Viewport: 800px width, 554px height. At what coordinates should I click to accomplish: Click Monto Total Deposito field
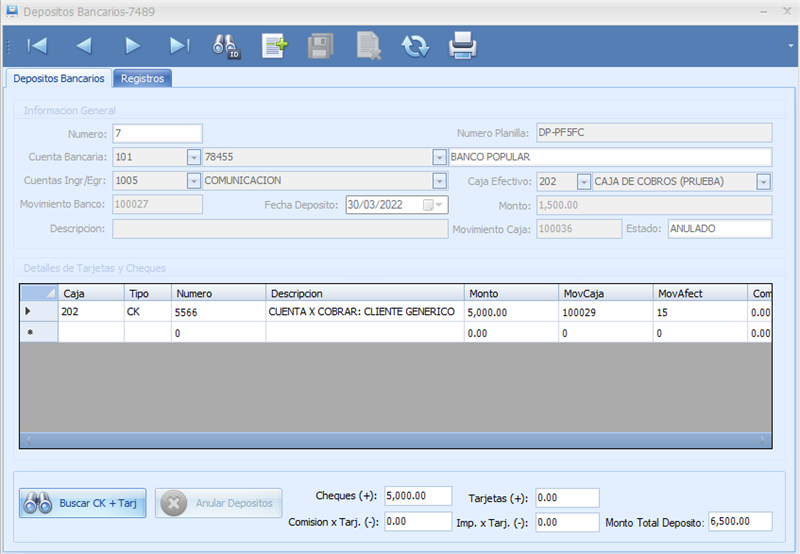pos(740,522)
